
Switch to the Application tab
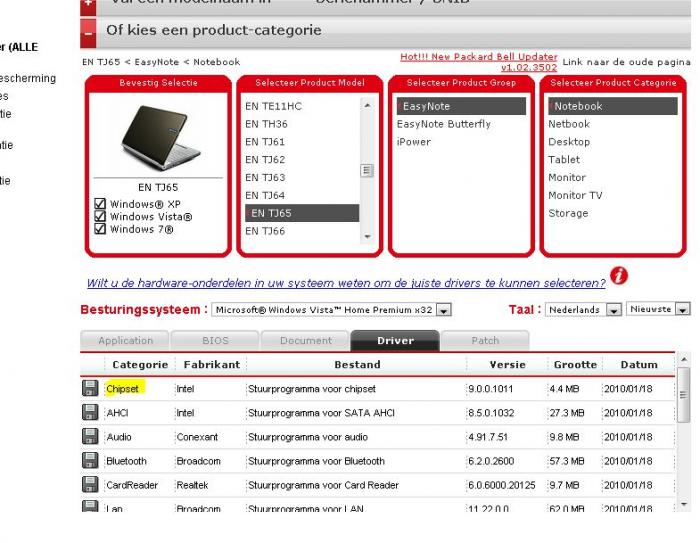point(125,341)
